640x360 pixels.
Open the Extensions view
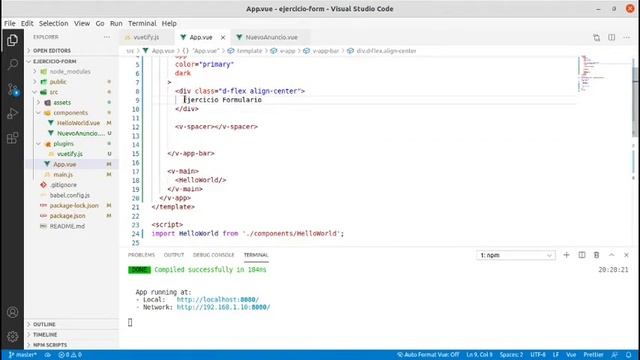click(x=12, y=138)
